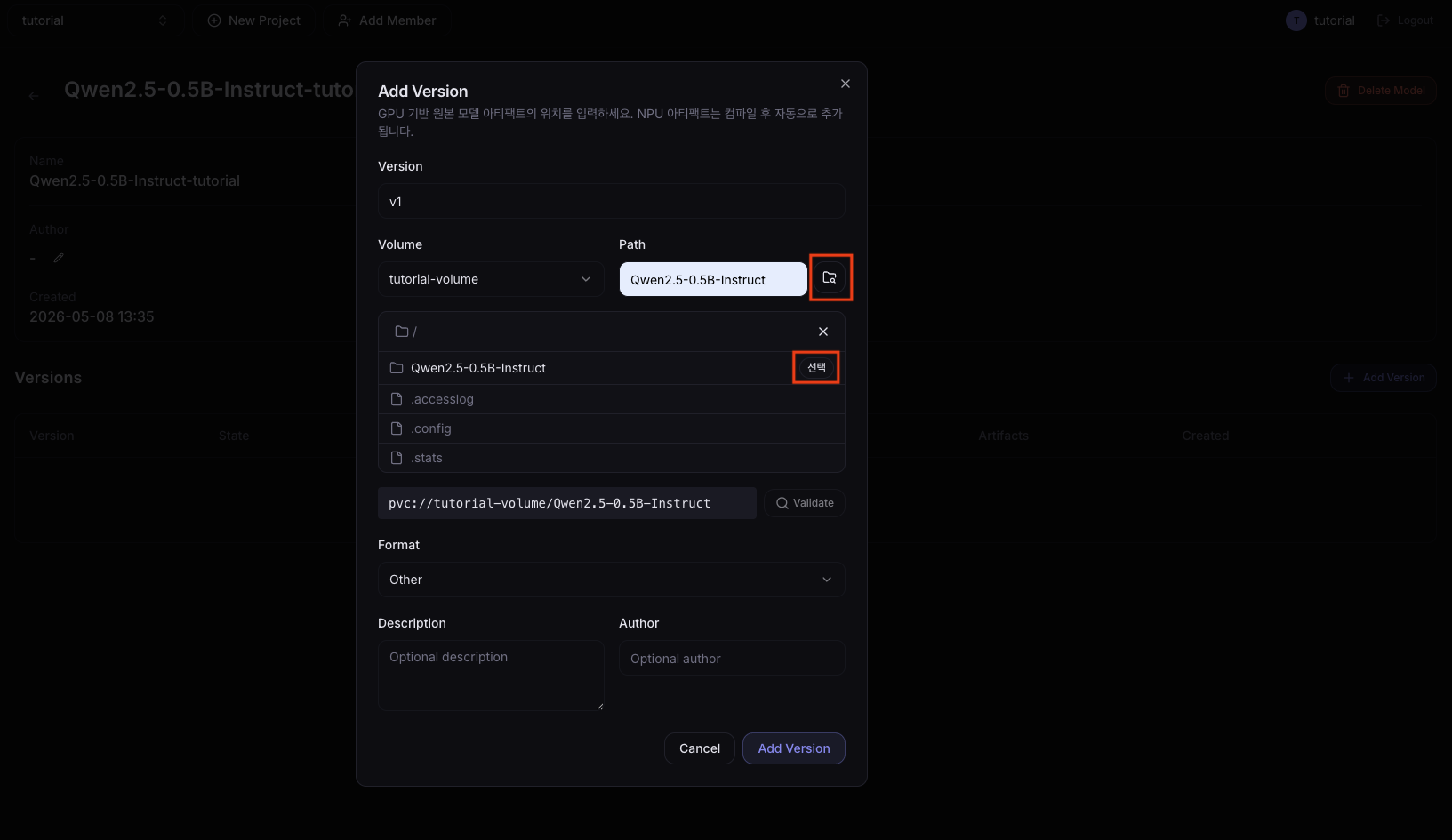Click the magnifier icon in Validate
1452x840 pixels.
coord(782,503)
